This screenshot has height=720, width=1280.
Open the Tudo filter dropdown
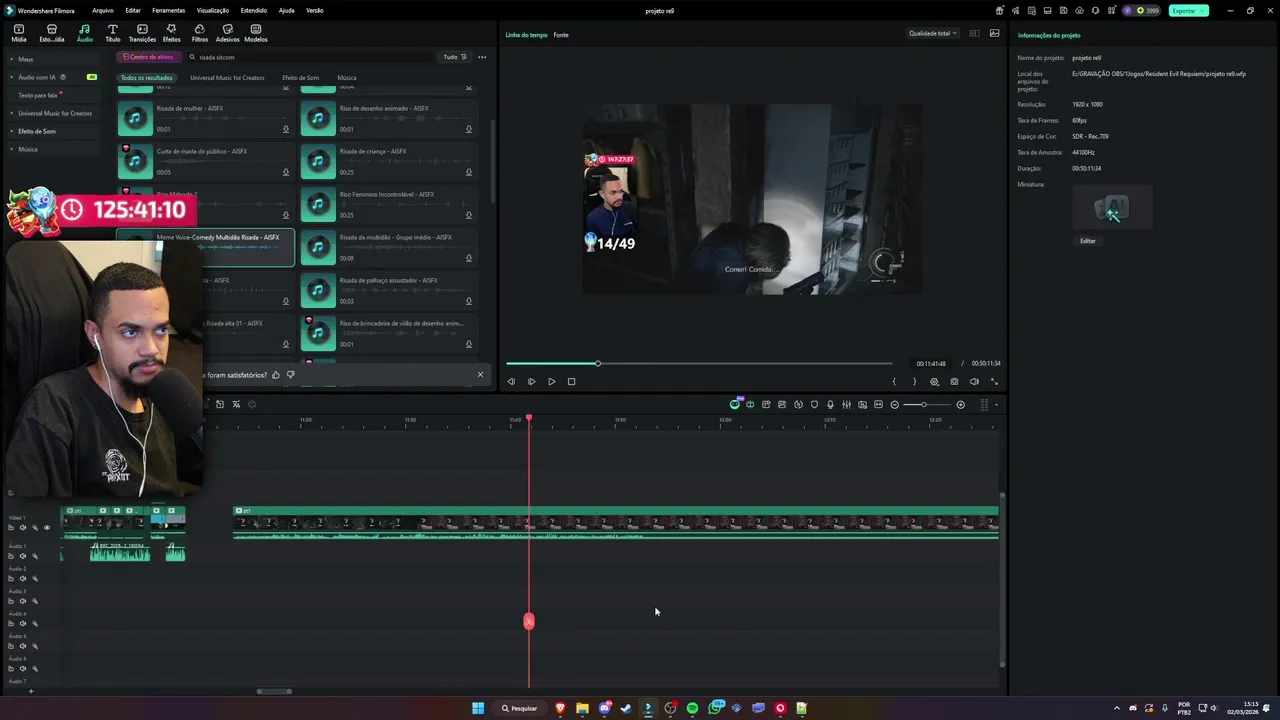(x=455, y=57)
